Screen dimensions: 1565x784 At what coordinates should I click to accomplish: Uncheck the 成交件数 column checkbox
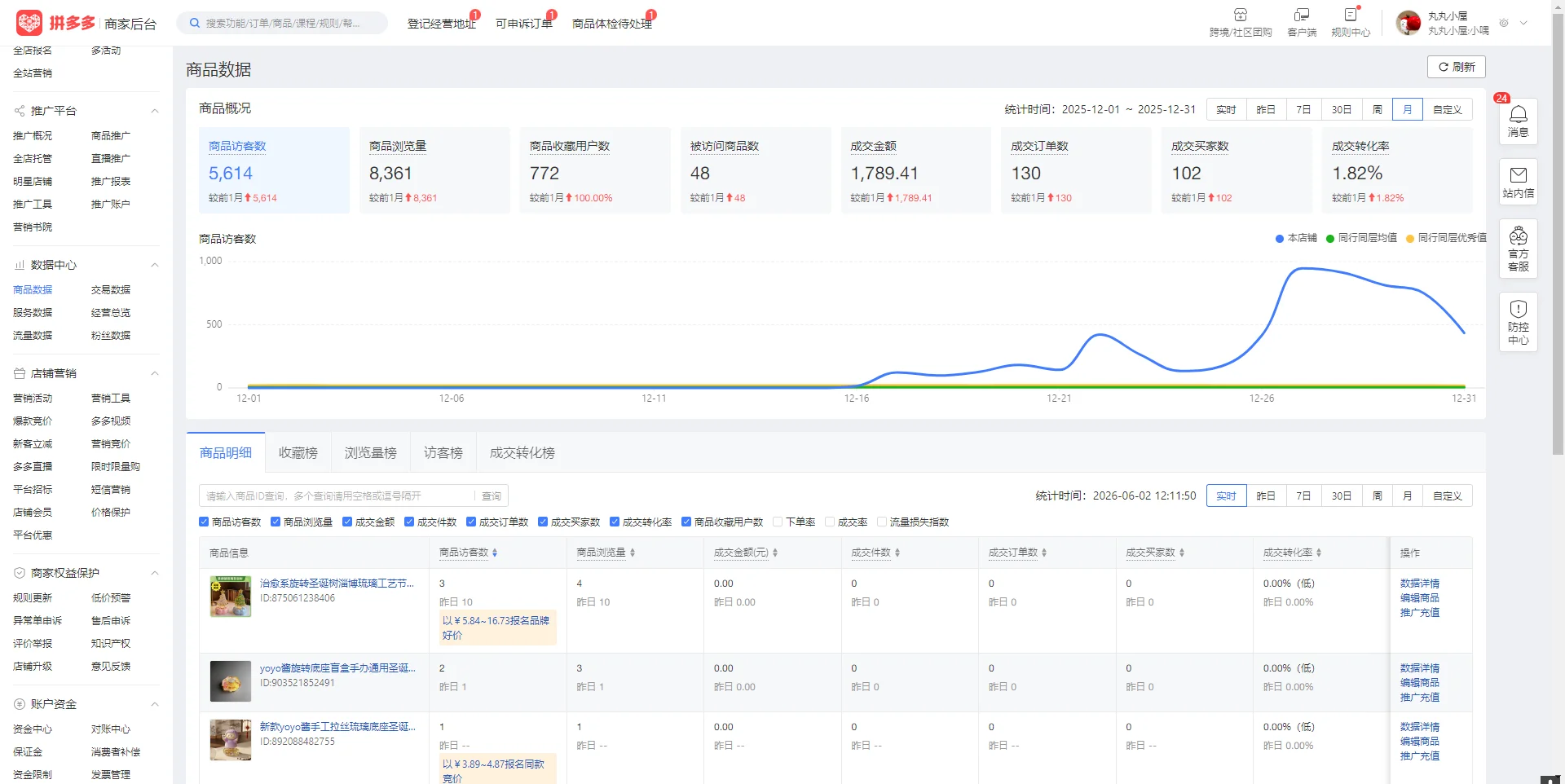click(409, 522)
